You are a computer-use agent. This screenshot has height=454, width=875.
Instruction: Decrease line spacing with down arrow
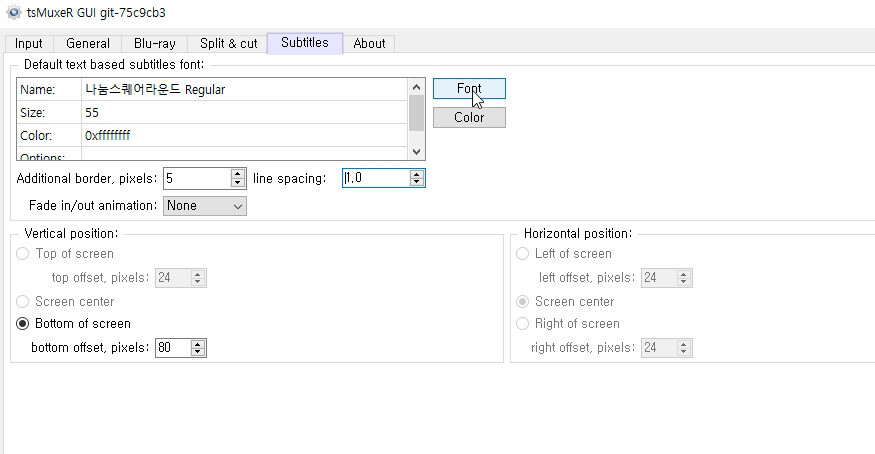(417, 183)
